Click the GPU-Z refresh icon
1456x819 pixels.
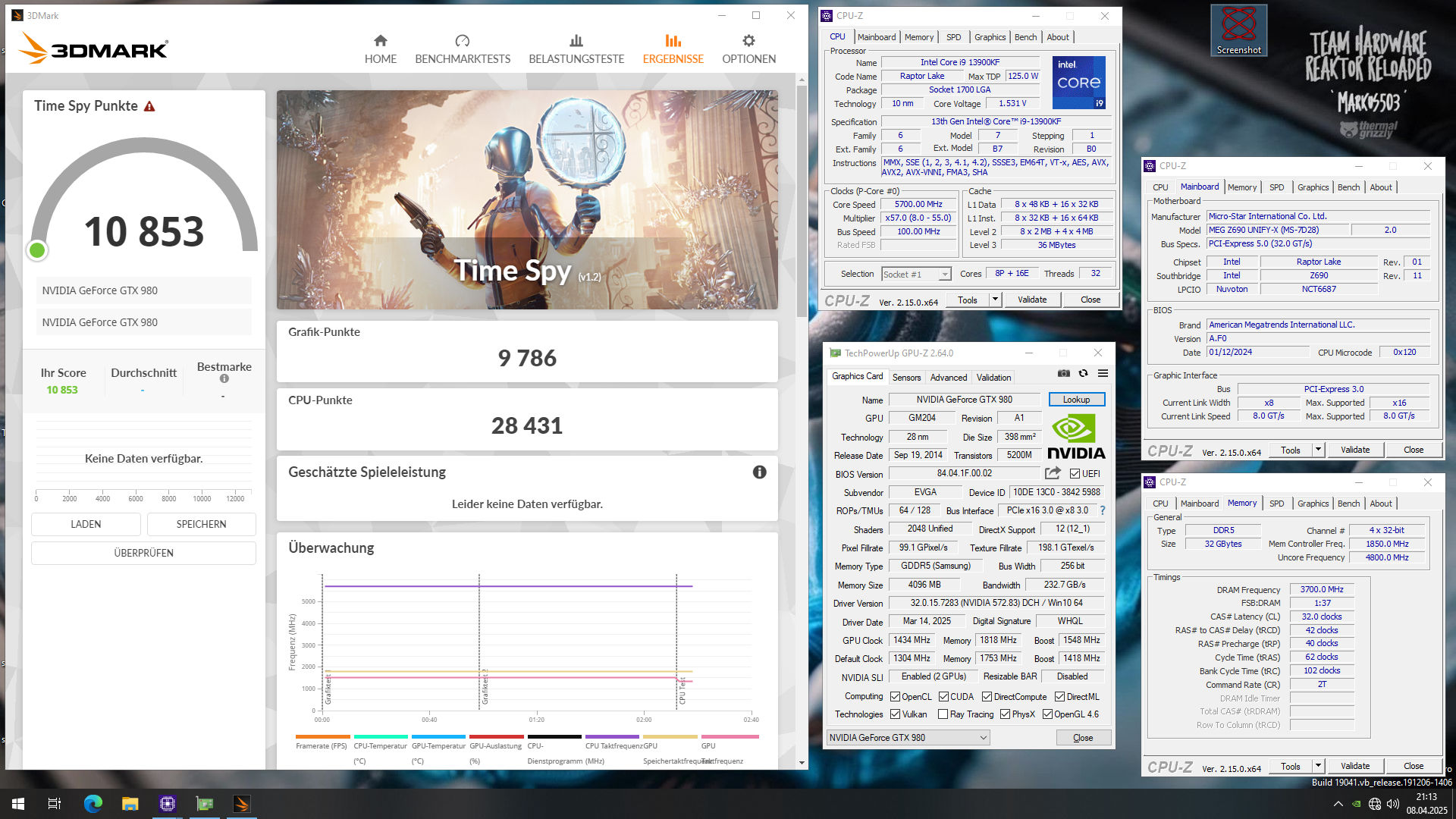(x=1083, y=373)
